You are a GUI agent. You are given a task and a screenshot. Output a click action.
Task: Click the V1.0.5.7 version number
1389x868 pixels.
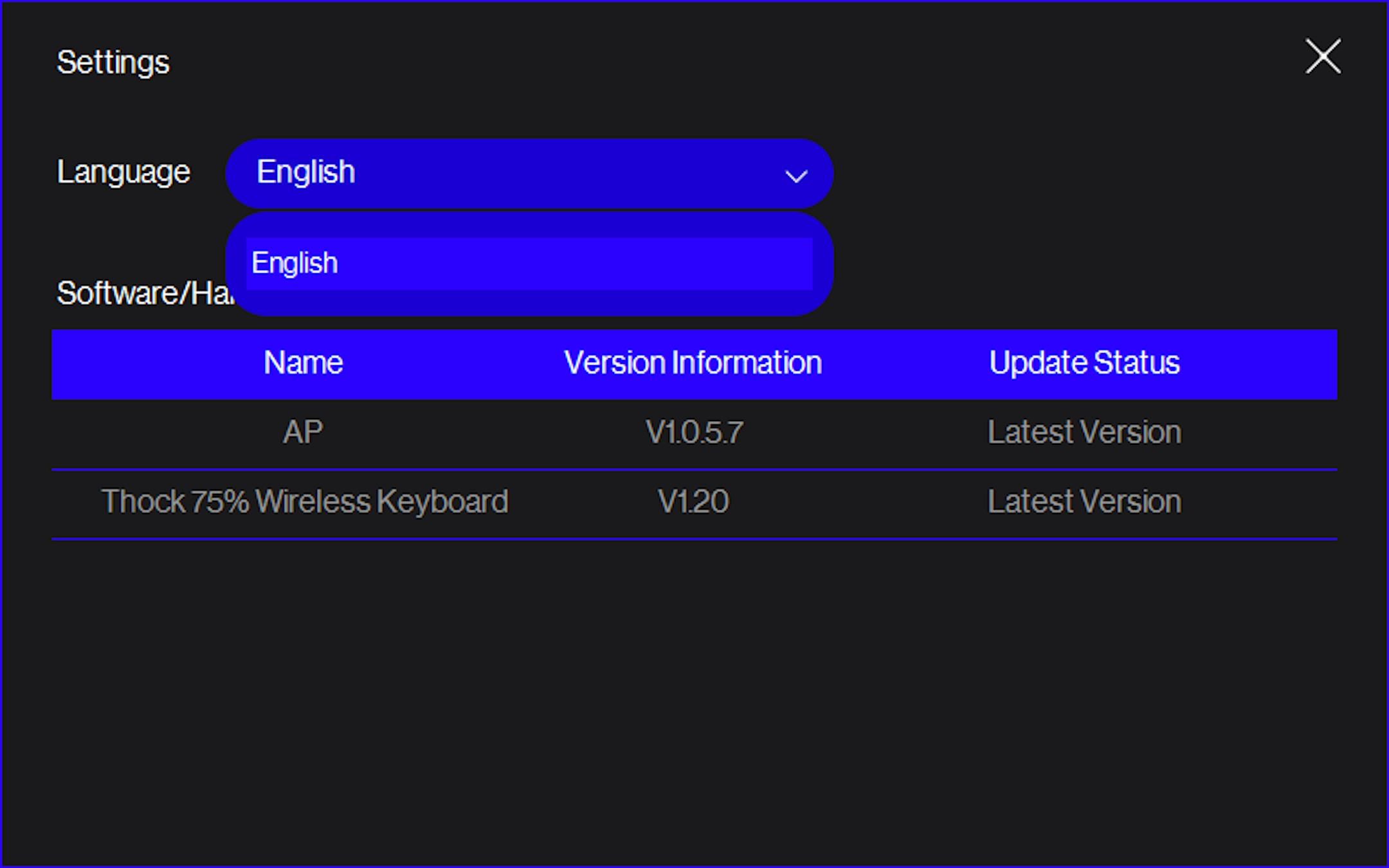(694, 432)
